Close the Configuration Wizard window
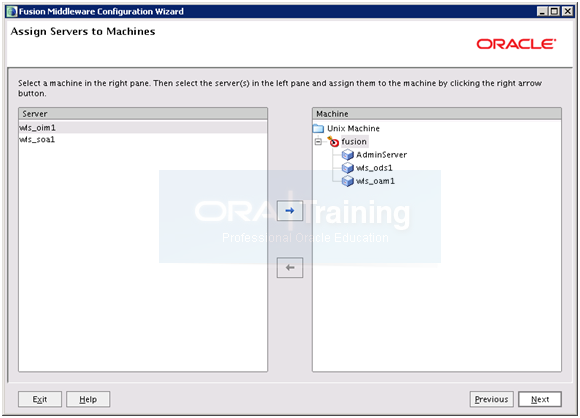 pyautogui.click(x=567, y=12)
